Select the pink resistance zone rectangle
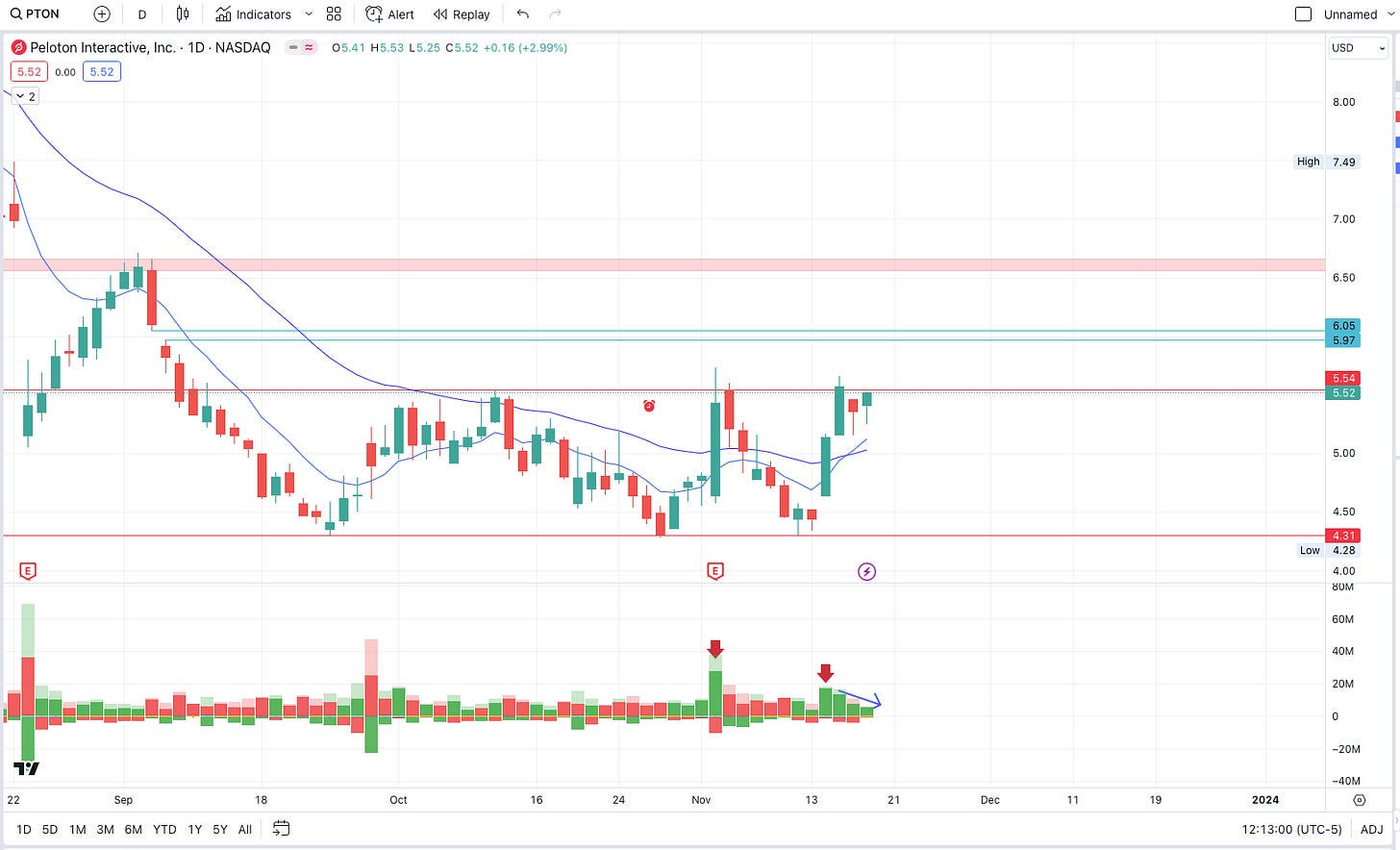1400x850 pixels. coord(663,264)
